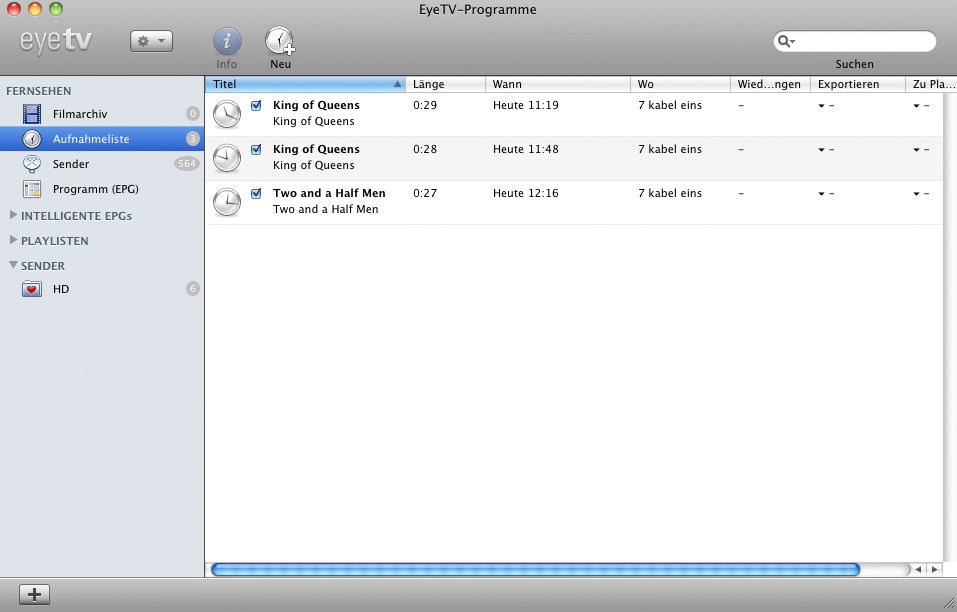Uncheck the King of Queens 11:48 schedule
Viewport: 957px width, 612px height.
256,149
